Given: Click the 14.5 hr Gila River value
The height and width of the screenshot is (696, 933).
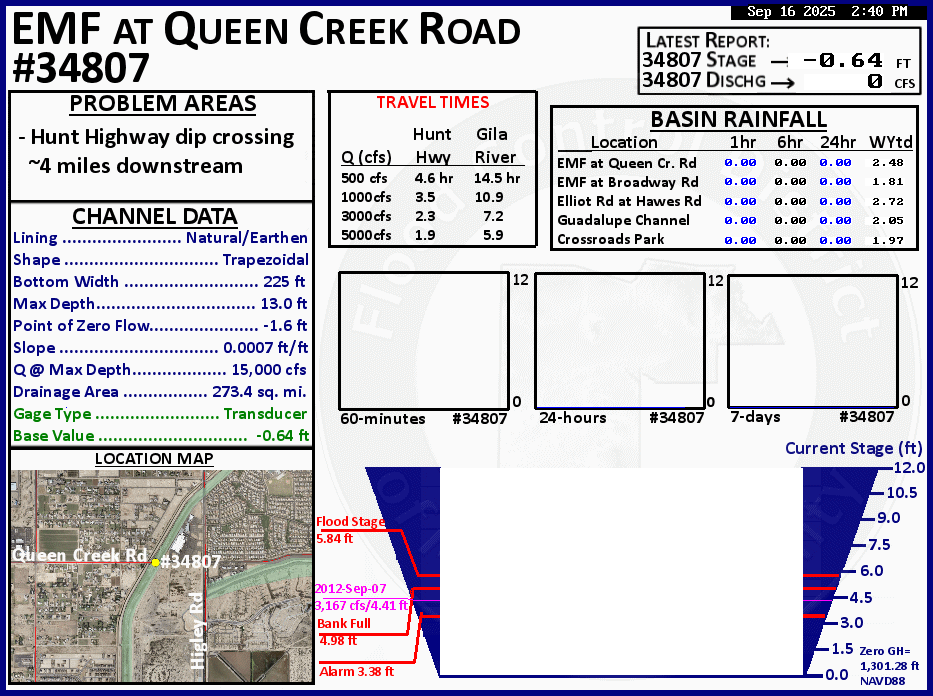Looking at the screenshot, I should coord(497,178).
